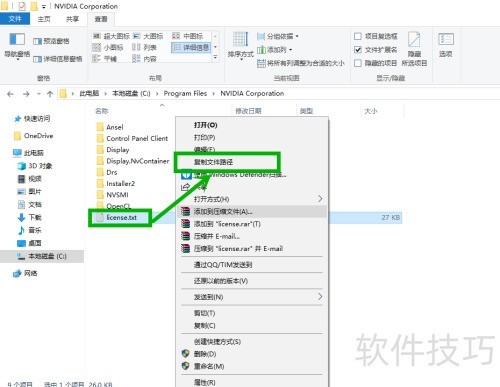Uncheck file name extensions checkbox
This screenshot has height=387, width=500.
[358, 50]
